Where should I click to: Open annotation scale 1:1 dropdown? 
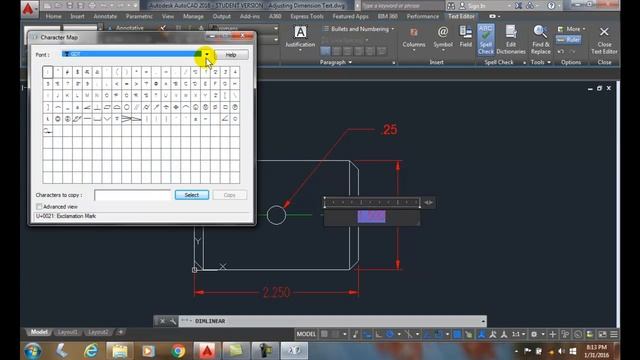pos(518,334)
